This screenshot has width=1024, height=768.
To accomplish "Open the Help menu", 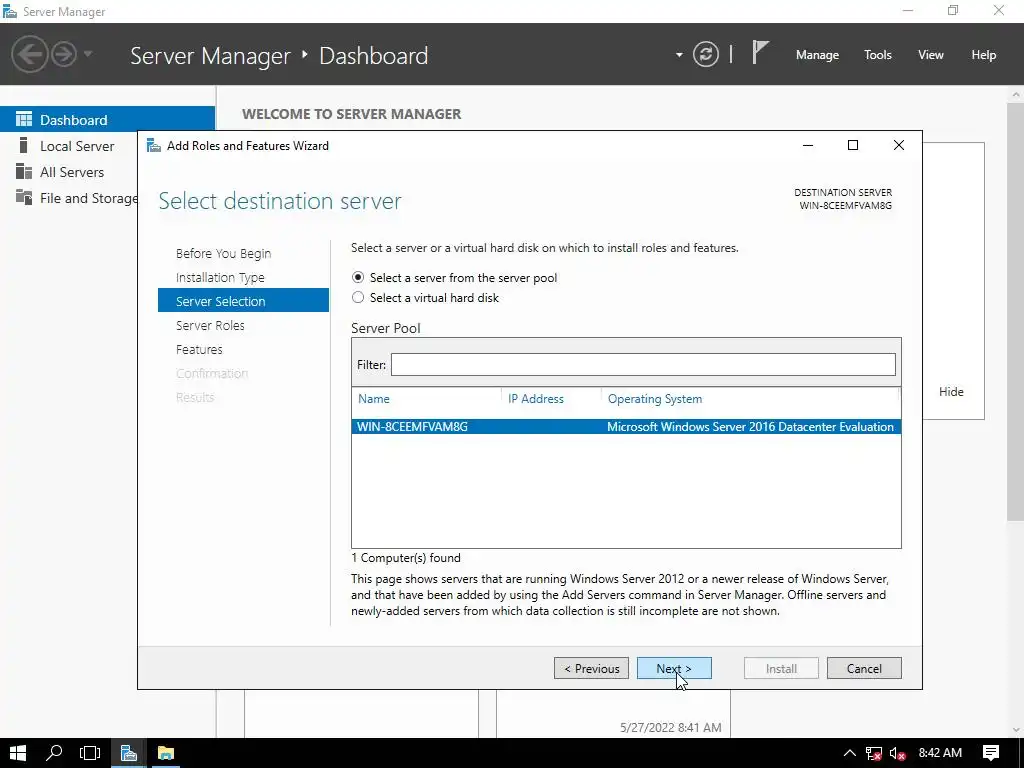I will click(x=984, y=55).
